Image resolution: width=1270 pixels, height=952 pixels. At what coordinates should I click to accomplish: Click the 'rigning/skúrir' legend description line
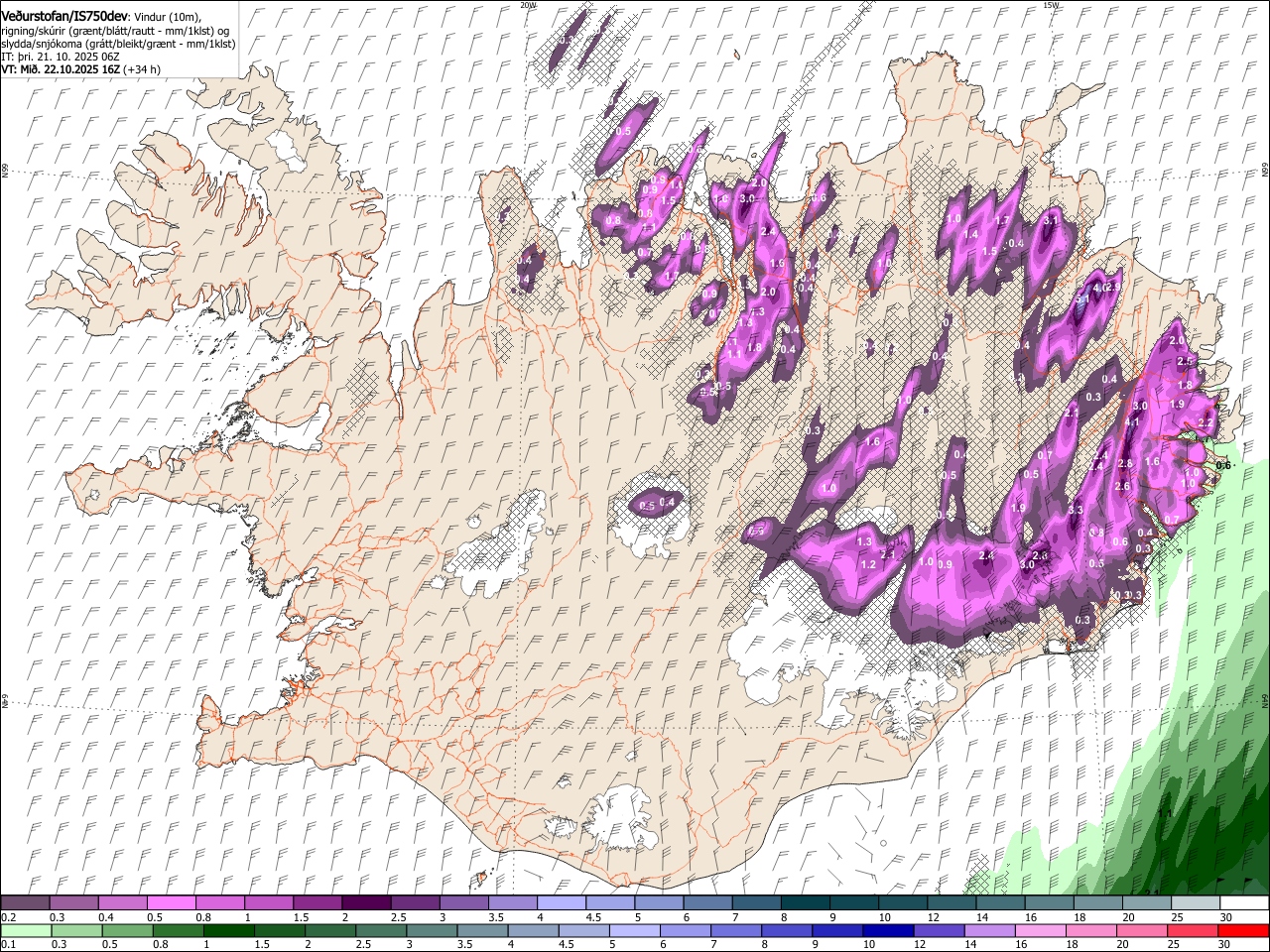point(115,31)
